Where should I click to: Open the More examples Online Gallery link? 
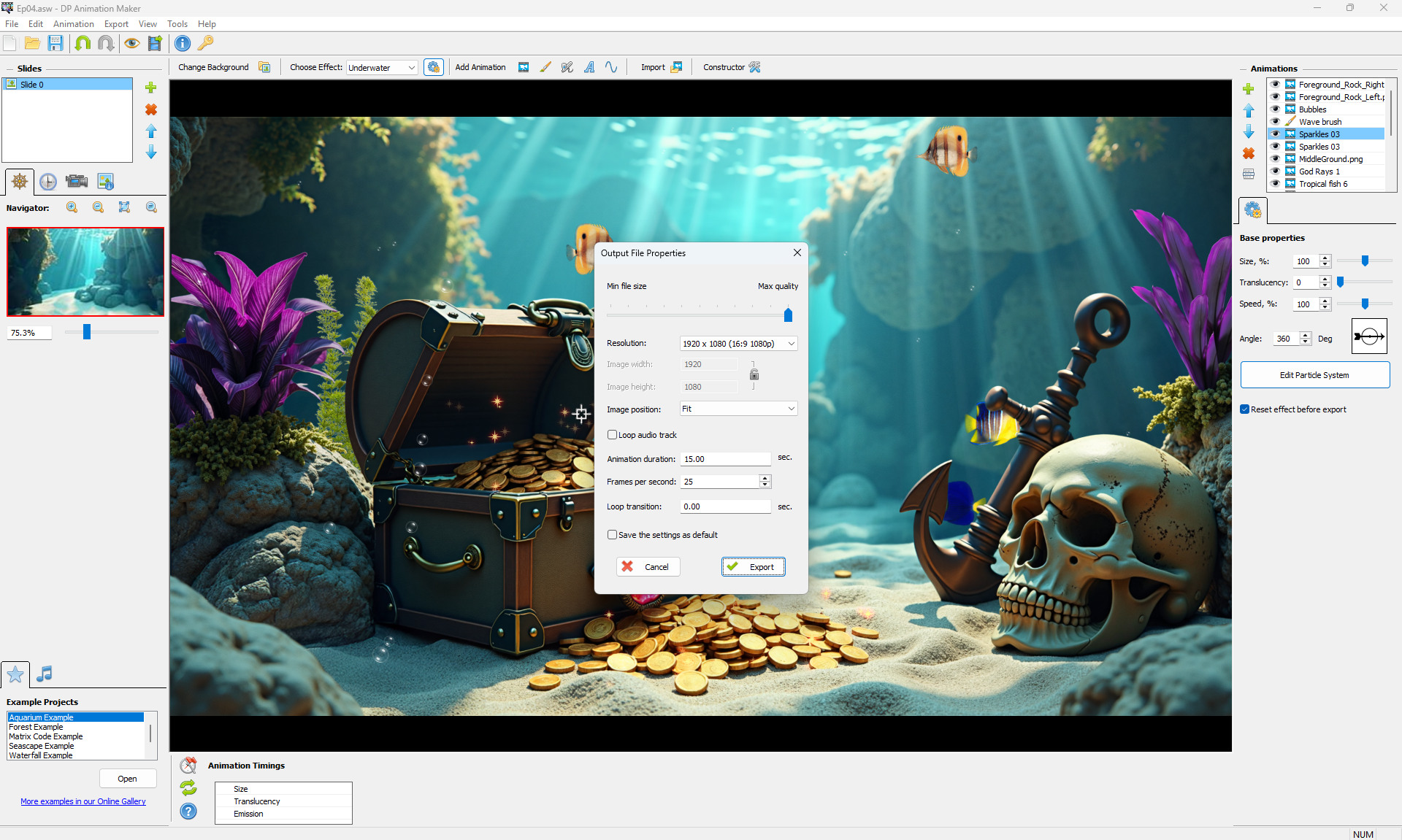pyautogui.click(x=83, y=801)
